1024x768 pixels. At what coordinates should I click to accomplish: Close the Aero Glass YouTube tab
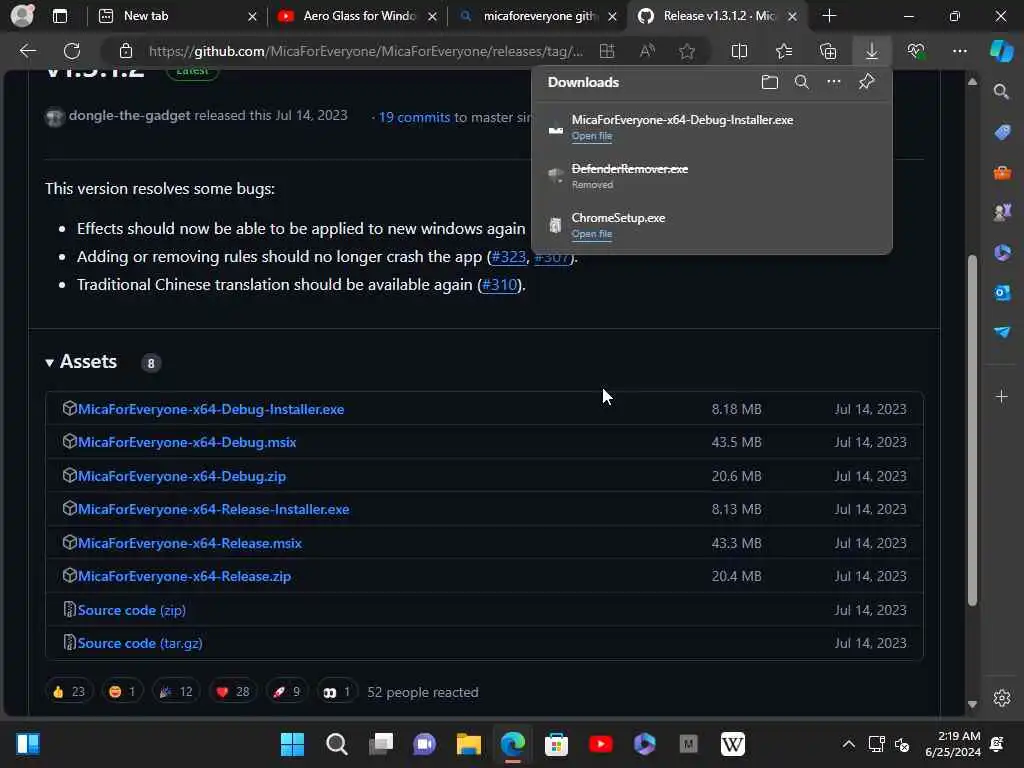point(432,16)
